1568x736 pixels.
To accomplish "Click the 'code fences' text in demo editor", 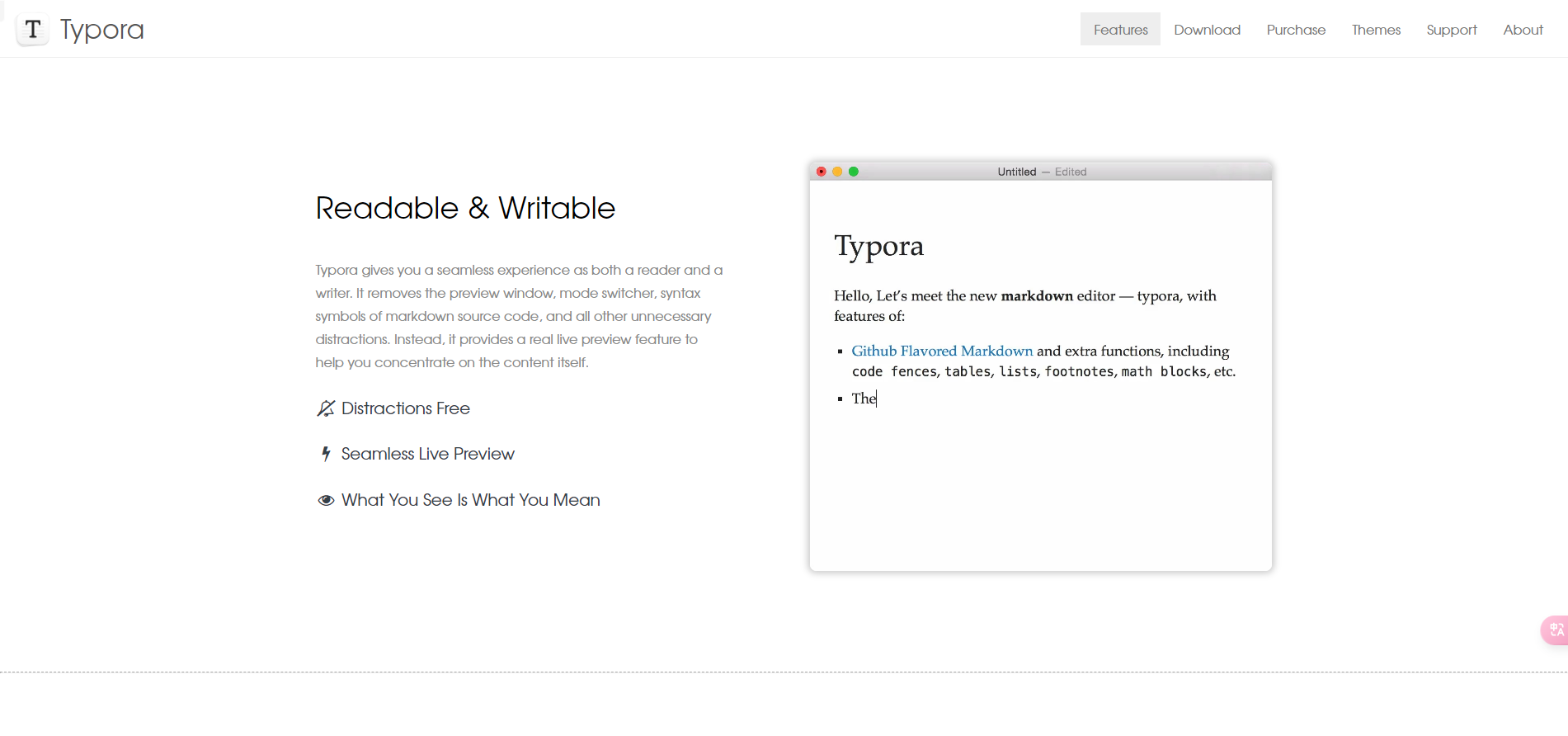I will click(x=894, y=371).
